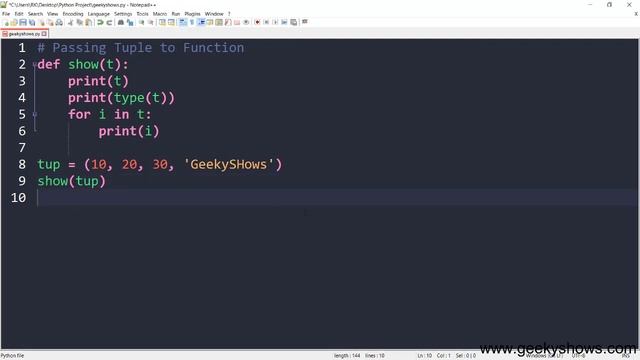Start macro recording red button
Viewport: 640px width, 360px height.
point(257,22)
